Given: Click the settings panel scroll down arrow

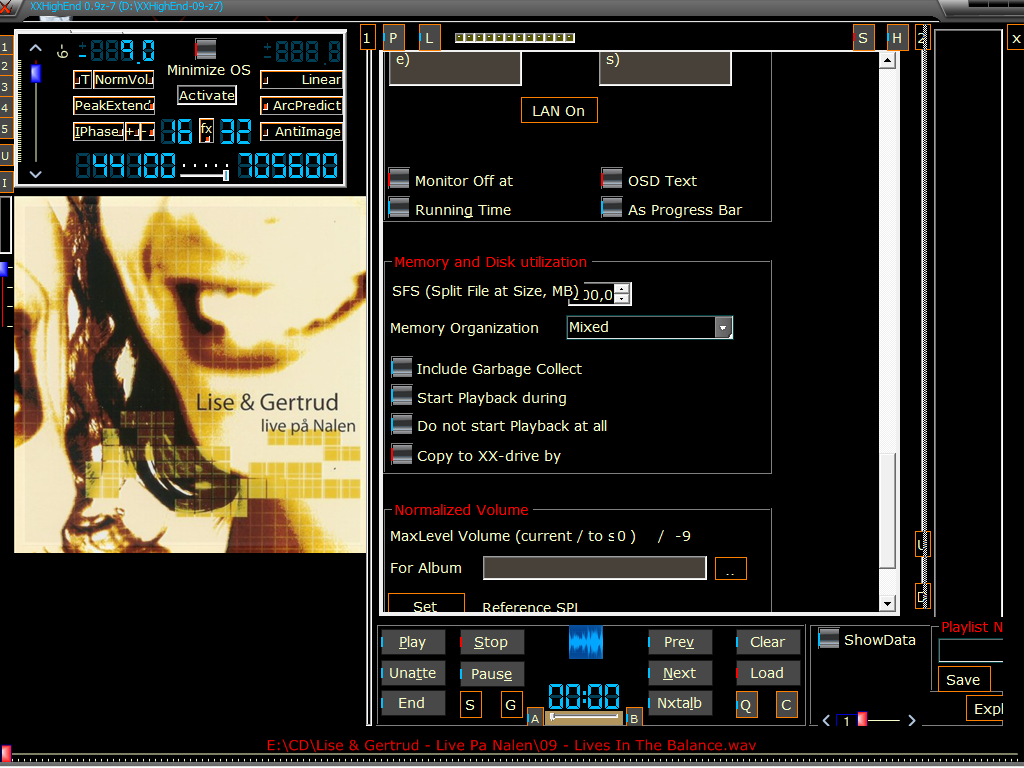Looking at the screenshot, I should [887, 603].
